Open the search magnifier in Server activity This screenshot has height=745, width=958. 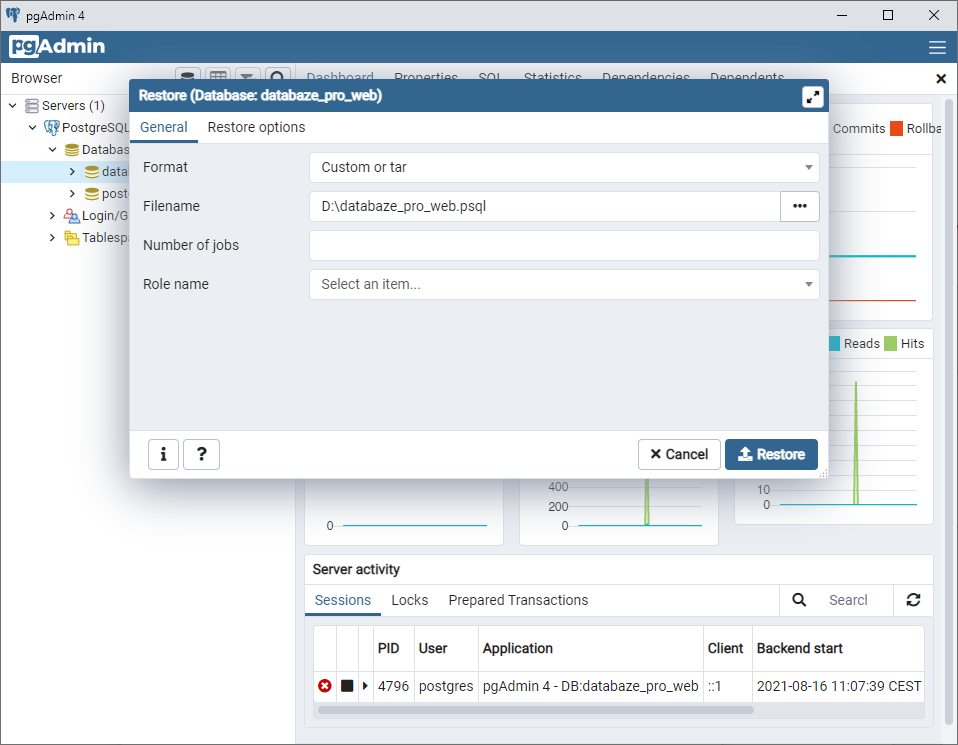(x=798, y=600)
